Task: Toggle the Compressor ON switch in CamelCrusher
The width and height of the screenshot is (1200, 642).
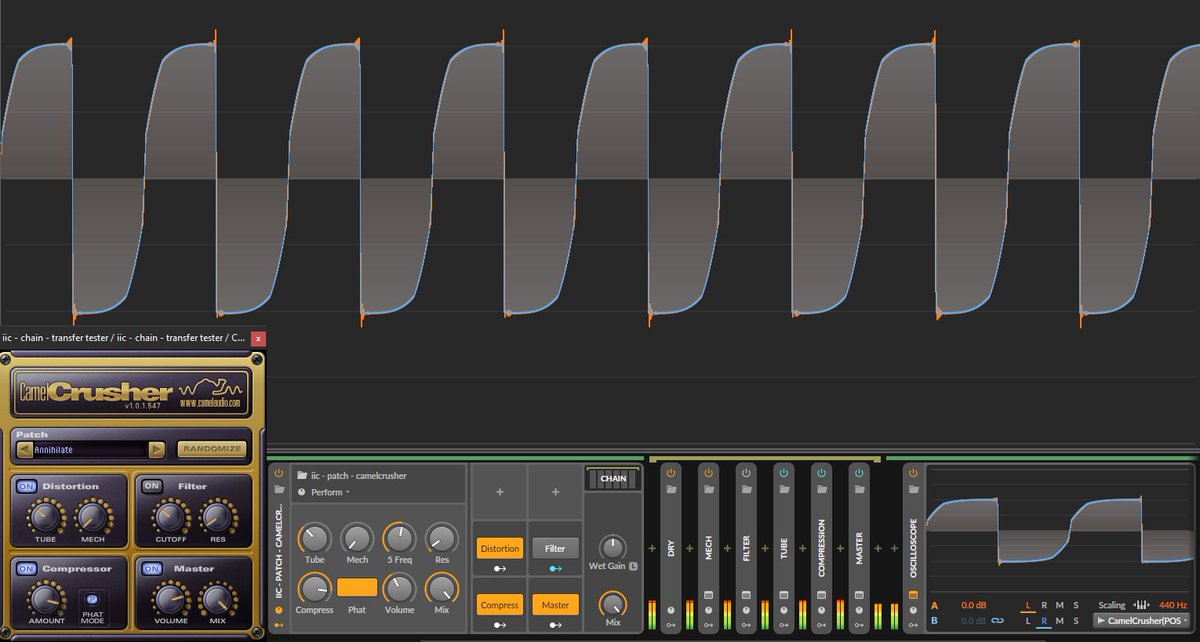Action: click(25, 569)
